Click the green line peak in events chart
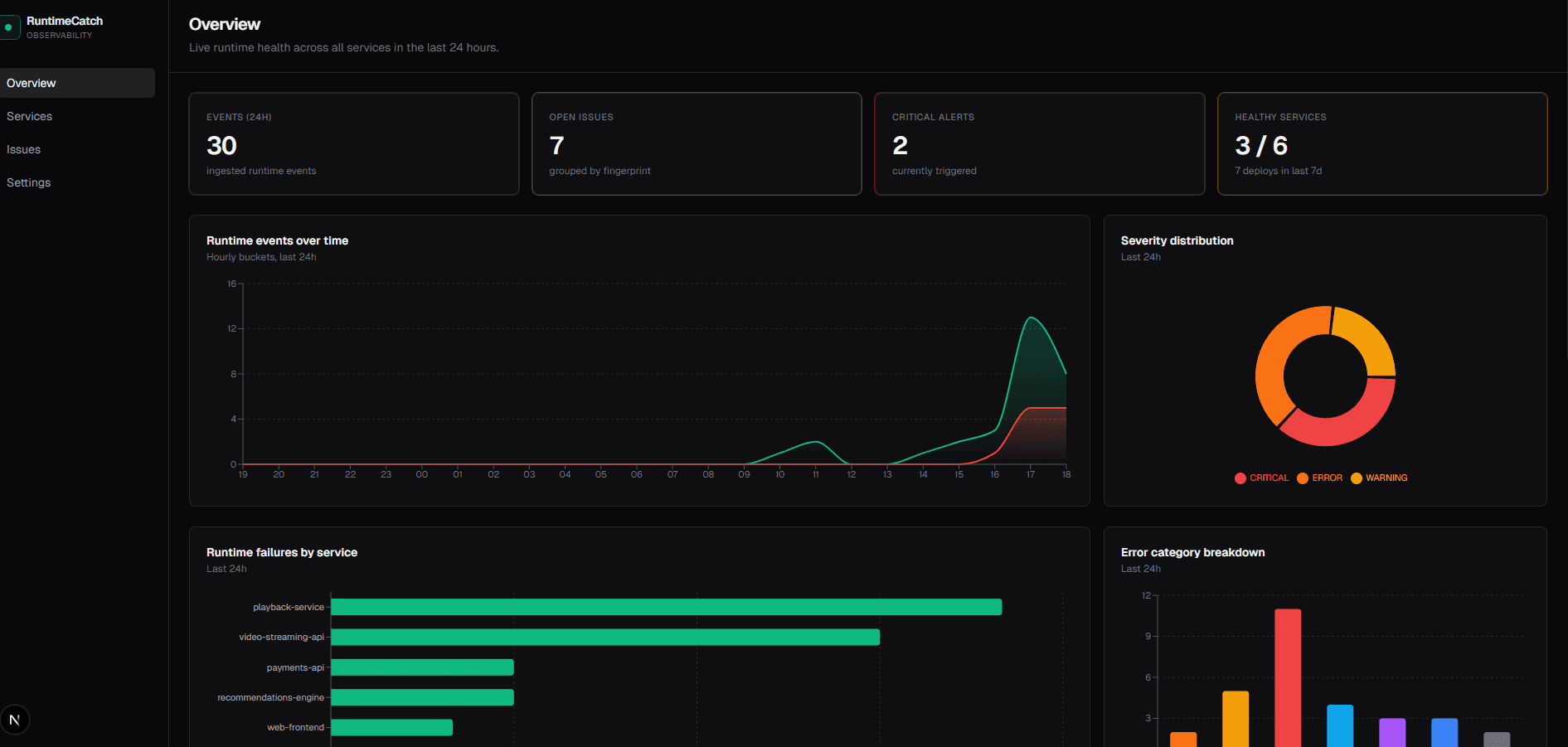 [x=1031, y=318]
